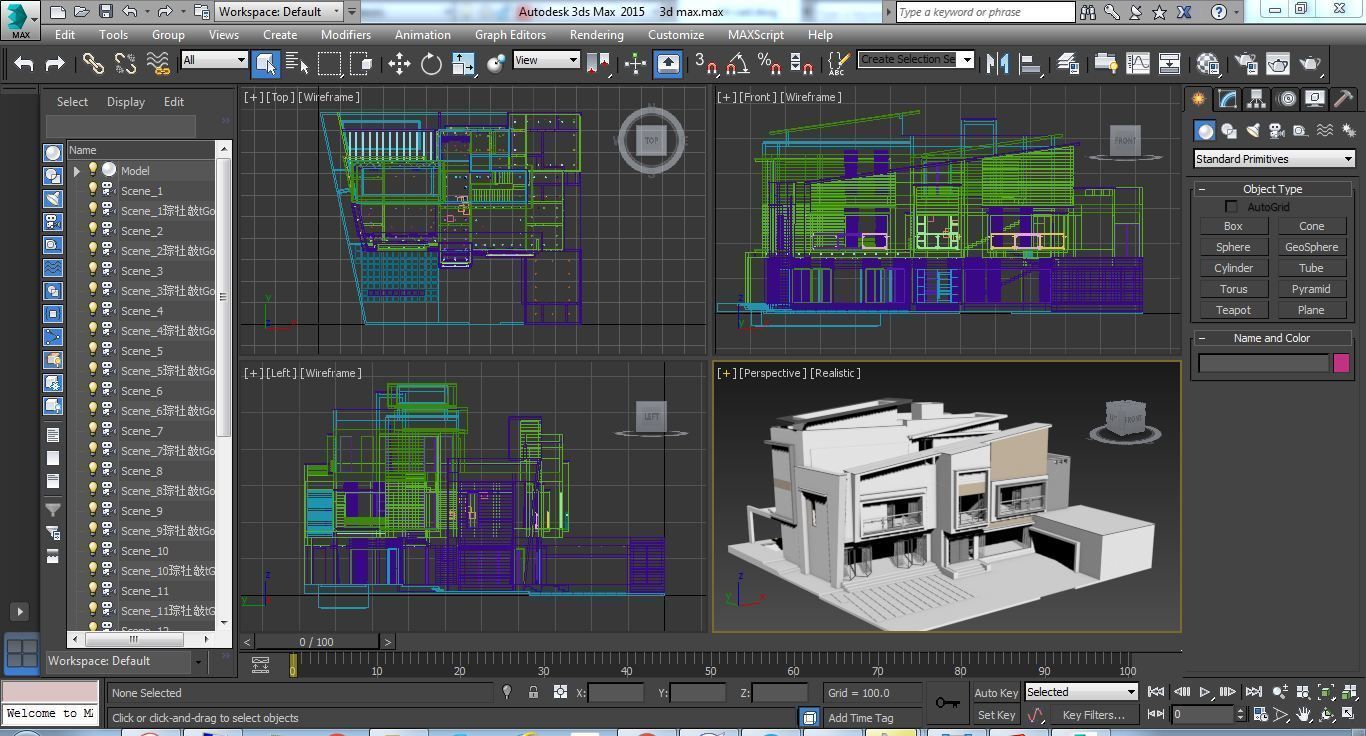1366x736 pixels.
Task: Click the GeoSphere primitive button
Action: pyautogui.click(x=1311, y=247)
